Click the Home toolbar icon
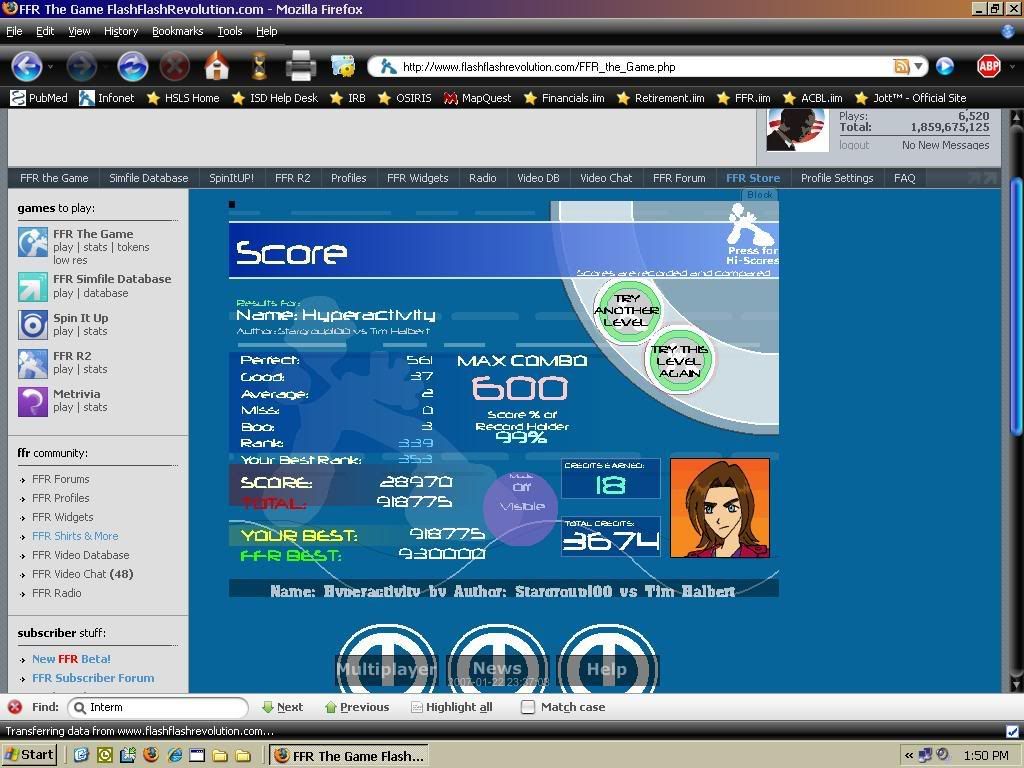This screenshot has height=768, width=1024. (217, 67)
